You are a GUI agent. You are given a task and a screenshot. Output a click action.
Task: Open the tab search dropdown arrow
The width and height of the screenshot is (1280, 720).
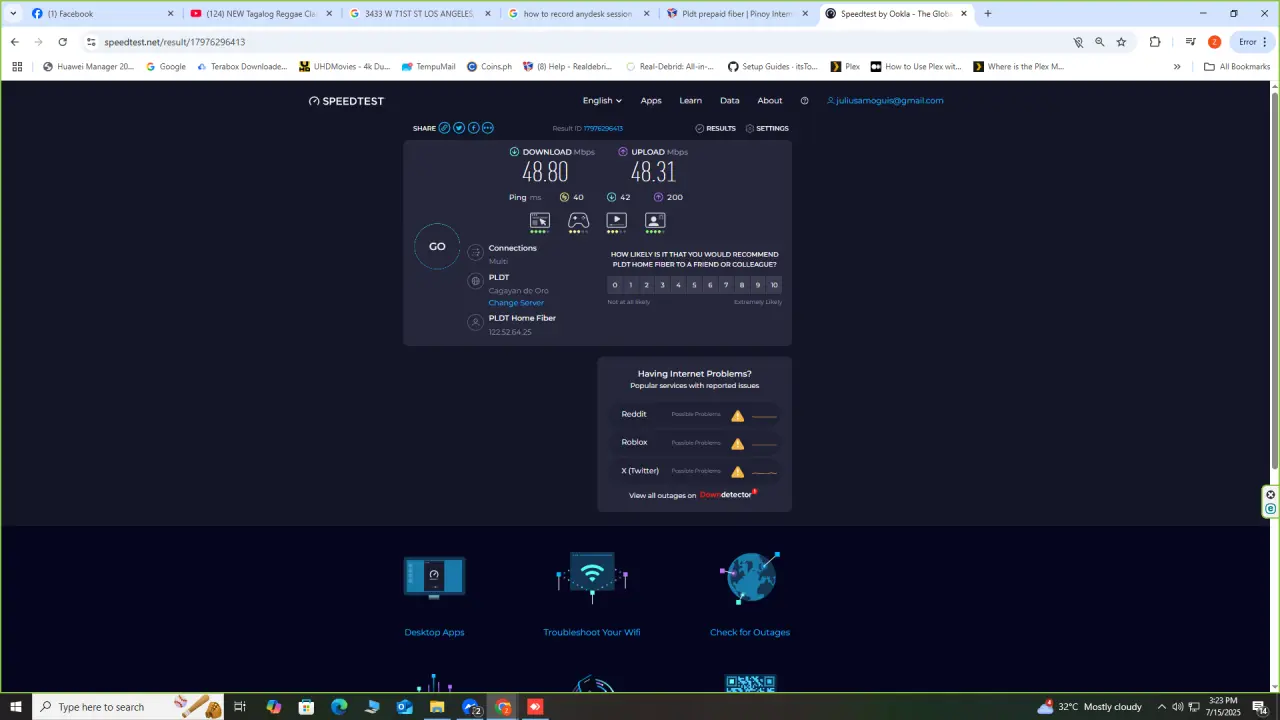13,14
